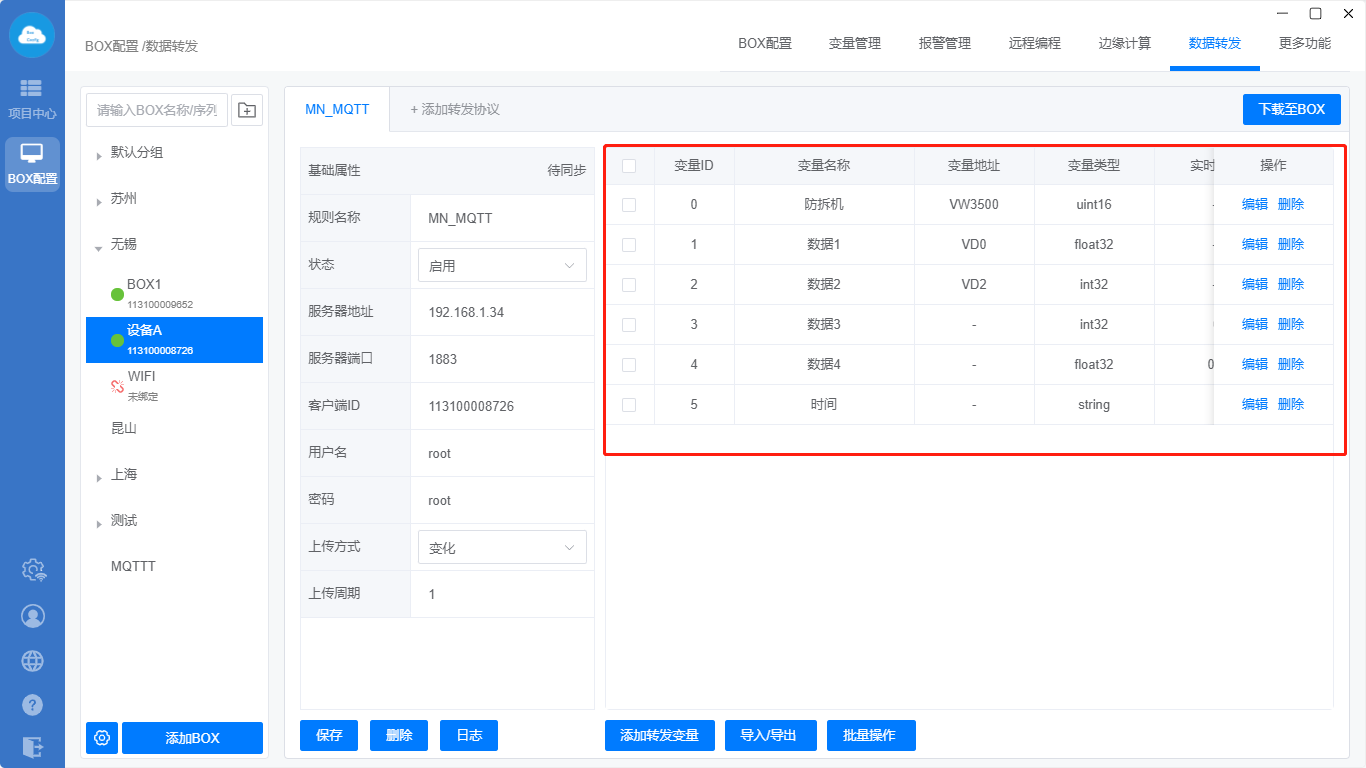The width and height of the screenshot is (1366, 768).
Task: Open the 状态 dropdown showing 启用
Action: [x=502, y=266]
